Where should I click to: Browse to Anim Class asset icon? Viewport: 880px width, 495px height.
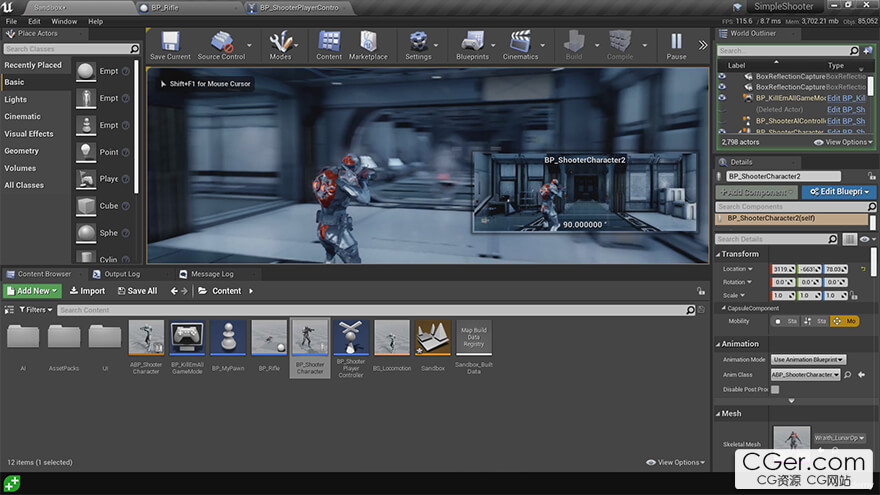(847, 374)
